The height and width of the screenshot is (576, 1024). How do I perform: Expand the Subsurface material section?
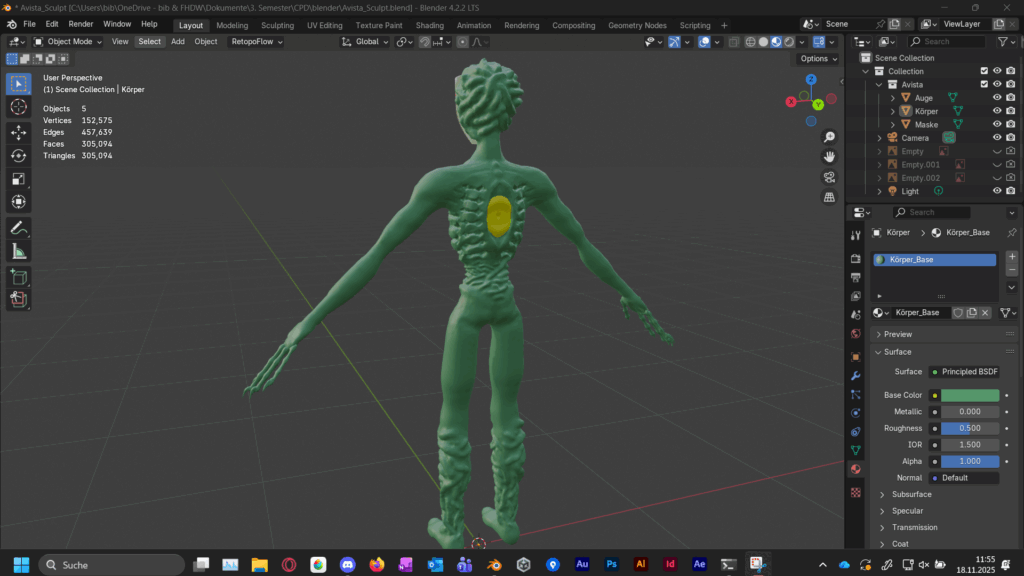[911, 494]
